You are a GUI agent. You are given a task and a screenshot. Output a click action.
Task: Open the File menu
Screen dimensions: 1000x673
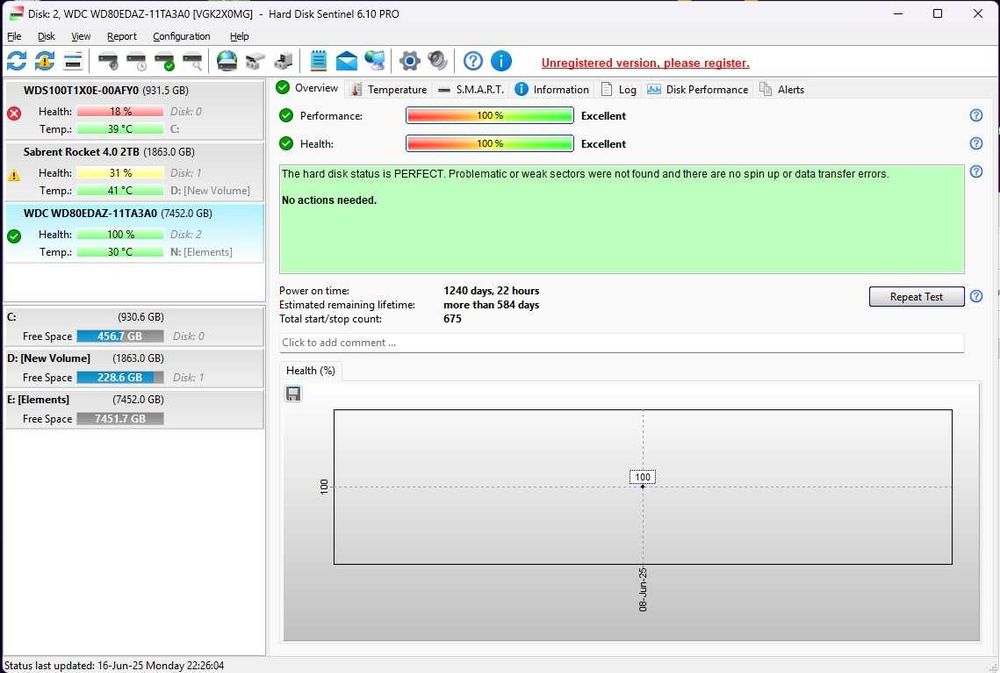click(x=14, y=36)
